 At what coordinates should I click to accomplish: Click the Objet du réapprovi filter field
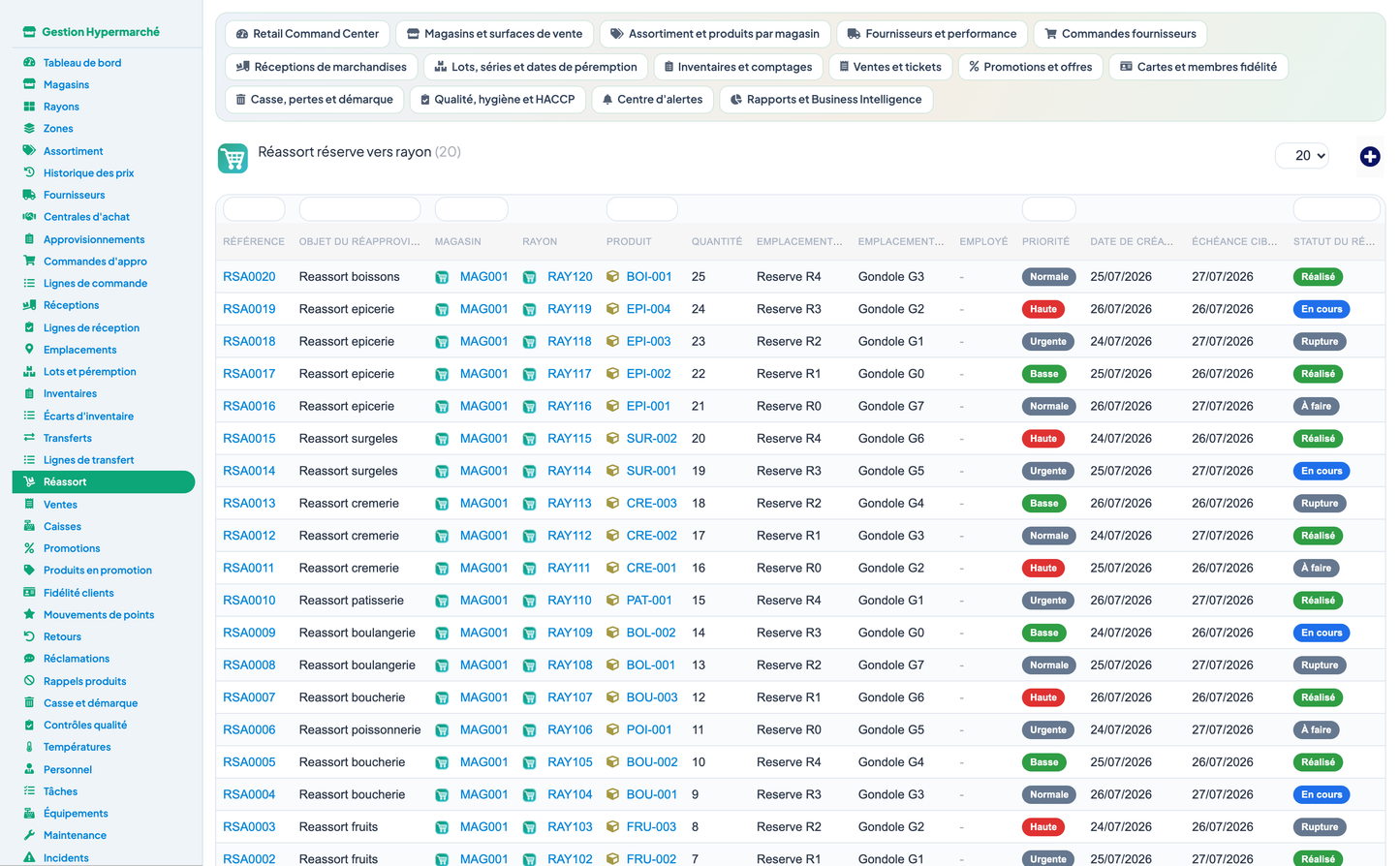[359, 209]
